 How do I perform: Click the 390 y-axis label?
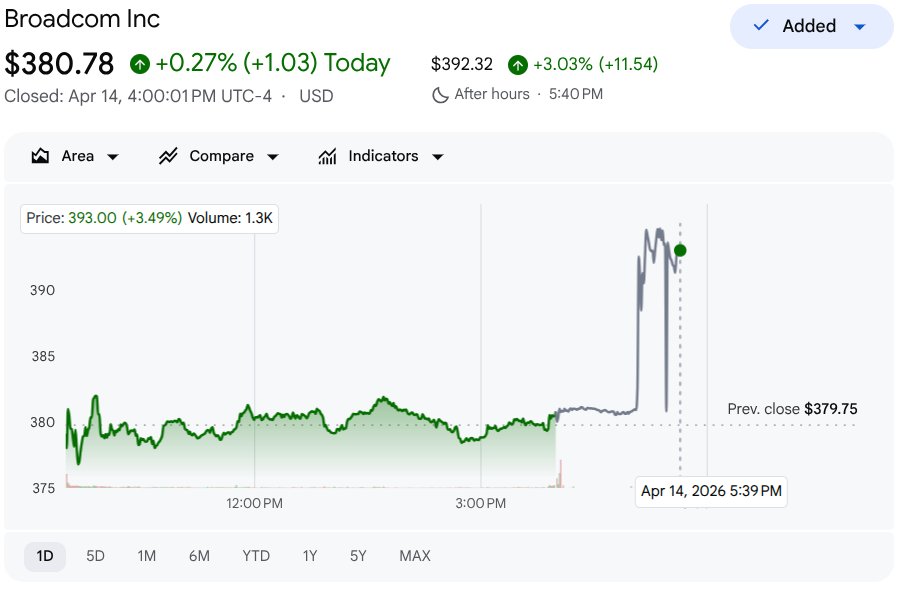[43, 290]
